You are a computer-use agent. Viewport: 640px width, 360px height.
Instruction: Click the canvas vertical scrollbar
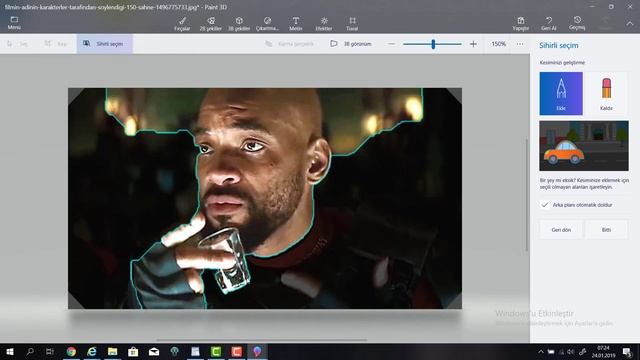[x=527, y=195]
